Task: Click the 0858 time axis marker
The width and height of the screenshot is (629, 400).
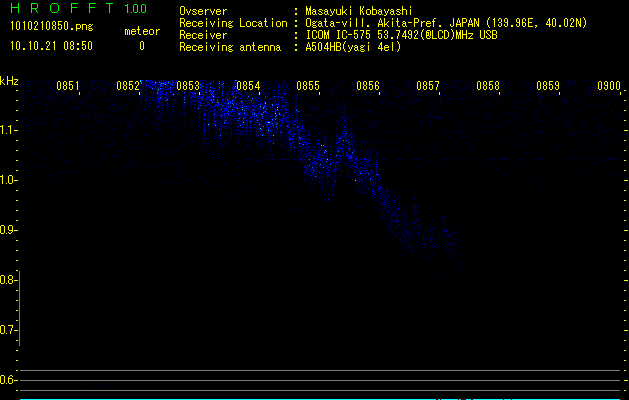Action: [488, 86]
